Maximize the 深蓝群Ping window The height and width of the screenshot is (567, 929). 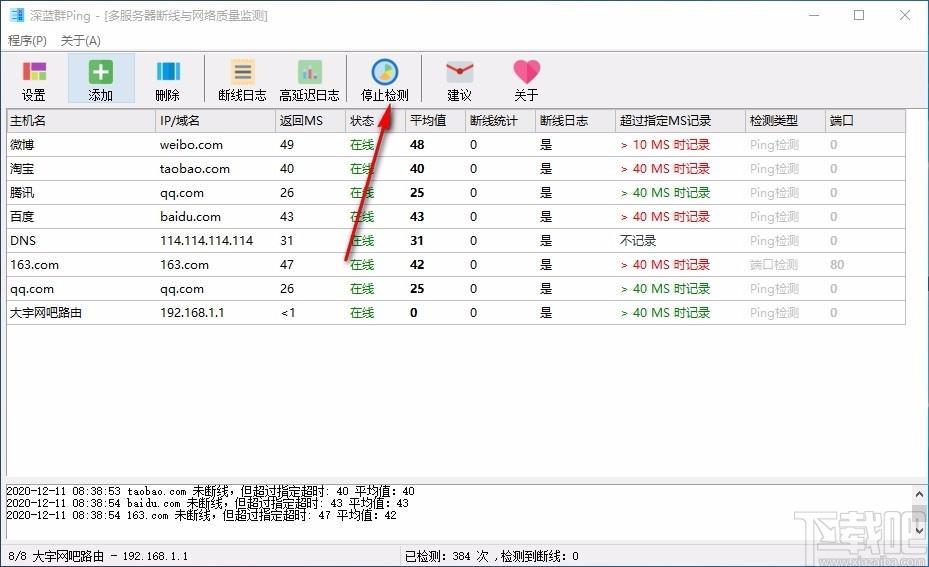(859, 15)
